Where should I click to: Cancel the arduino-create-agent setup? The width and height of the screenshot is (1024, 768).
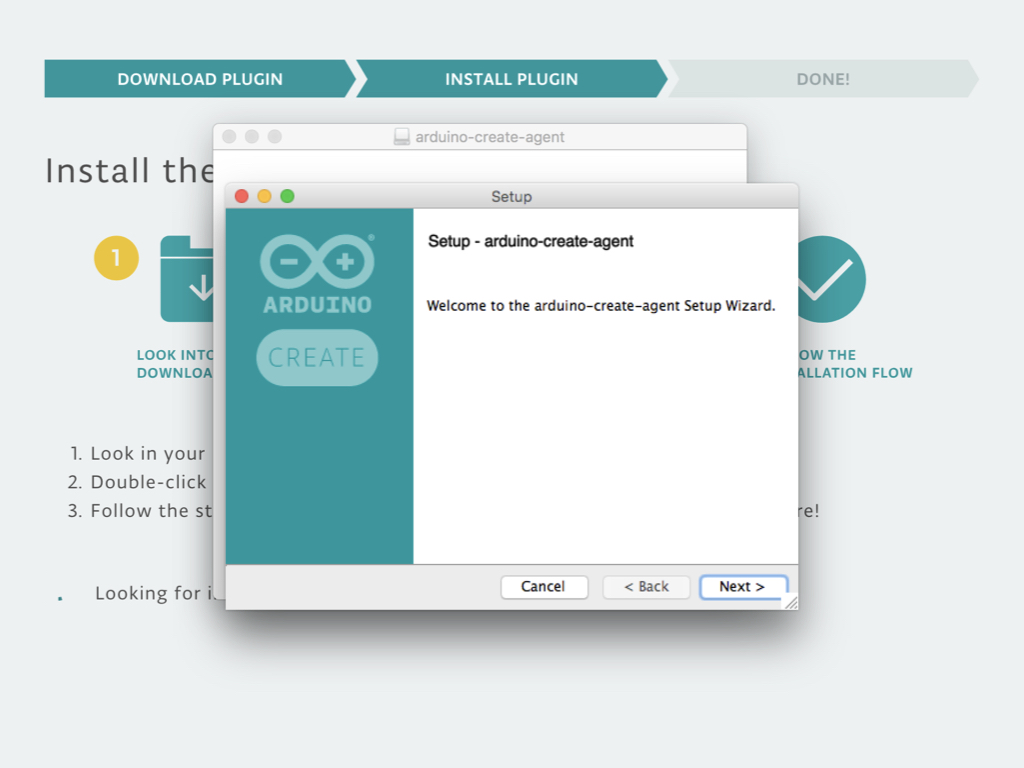point(543,586)
